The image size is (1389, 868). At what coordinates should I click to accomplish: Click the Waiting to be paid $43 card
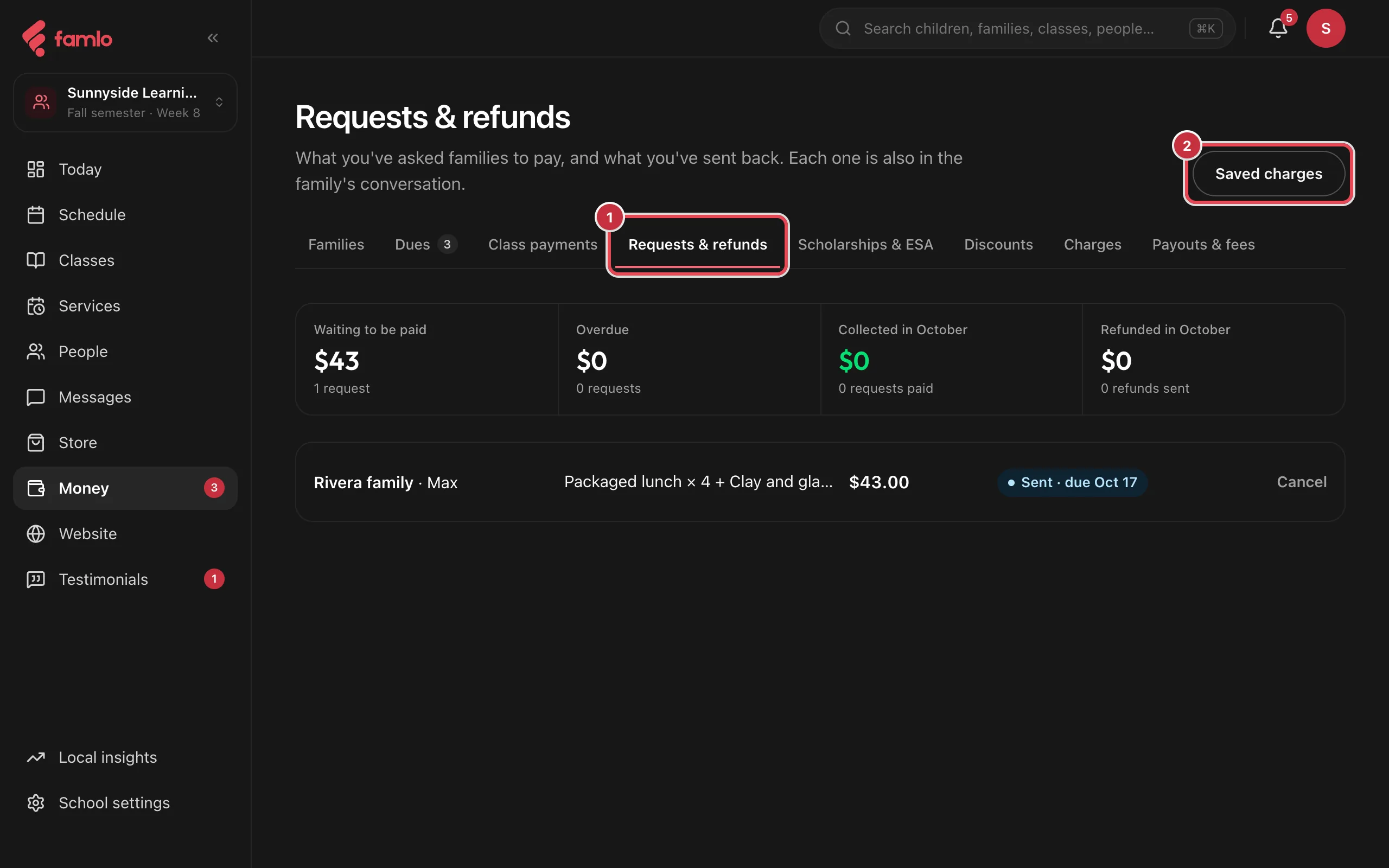[x=426, y=359]
